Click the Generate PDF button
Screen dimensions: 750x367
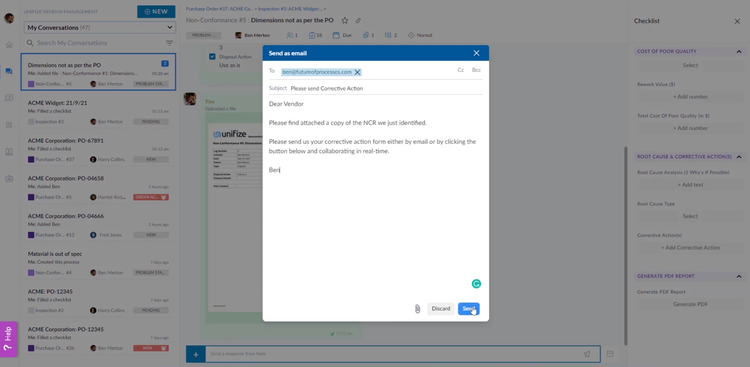click(x=690, y=304)
